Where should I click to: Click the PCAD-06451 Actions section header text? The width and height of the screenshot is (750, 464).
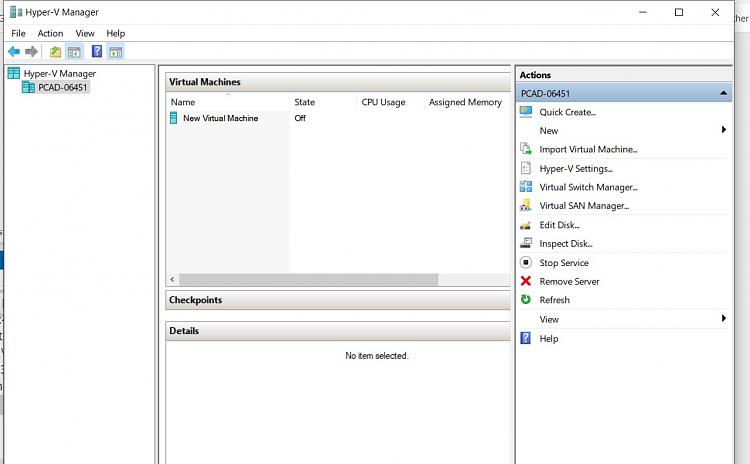pyautogui.click(x=545, y=93)
